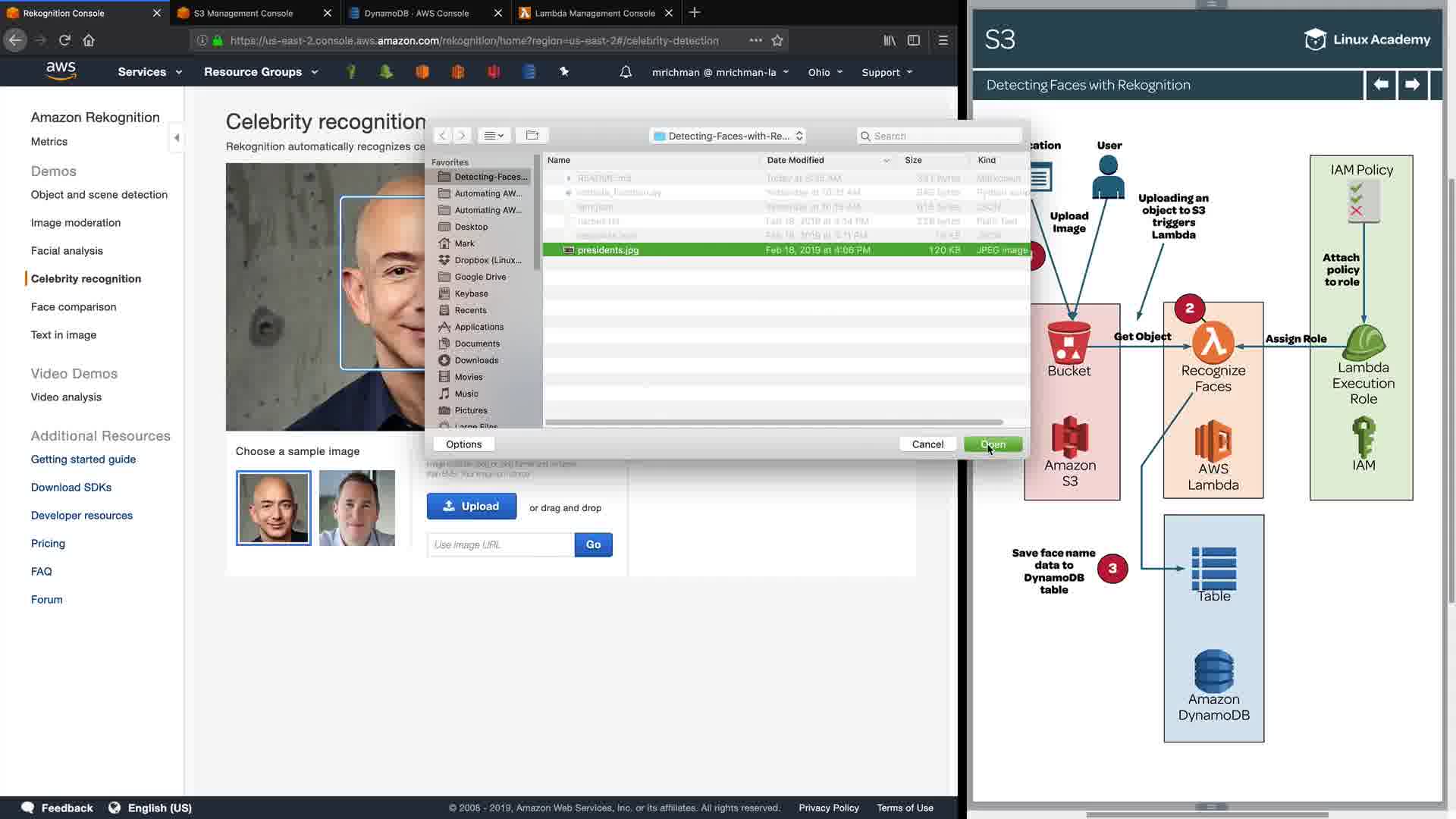Click the pin shortcuts icon in AWS navbar
This screenshot has width=1456, height=819.
[x=564, y=71]
